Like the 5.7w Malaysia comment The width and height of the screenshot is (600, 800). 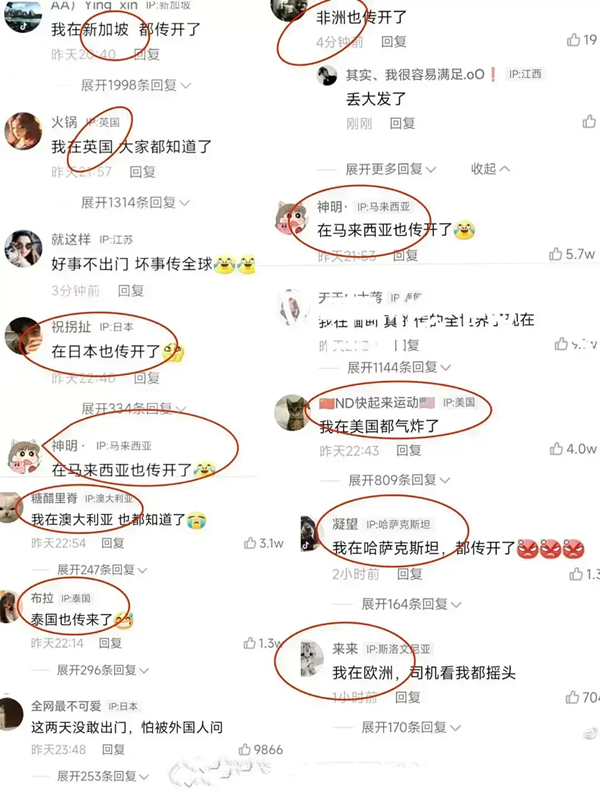pyautogui.click(x=556, y=254)
